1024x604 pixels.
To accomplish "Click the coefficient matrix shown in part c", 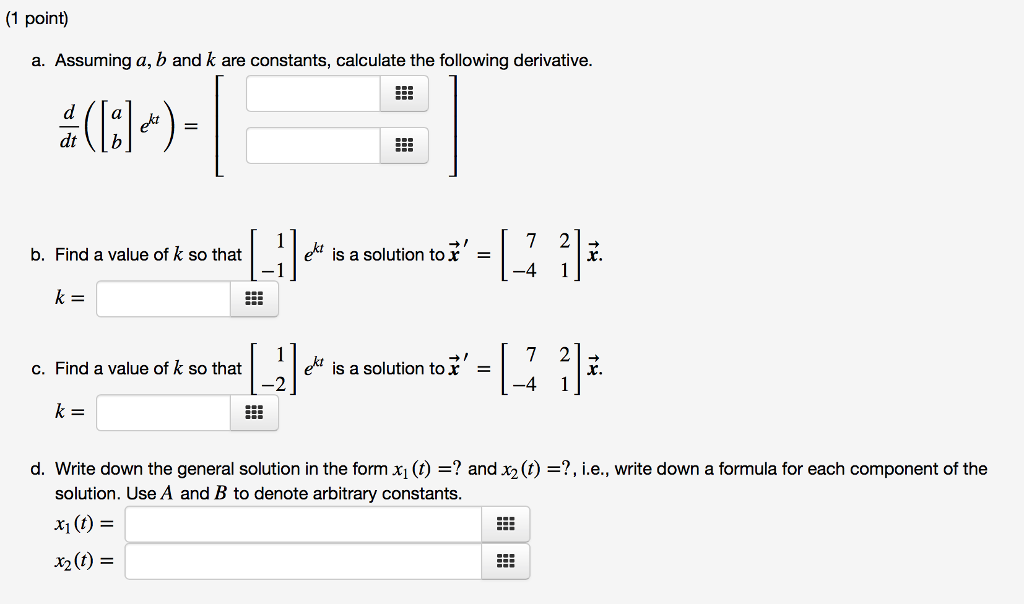I will coord(541,366).
